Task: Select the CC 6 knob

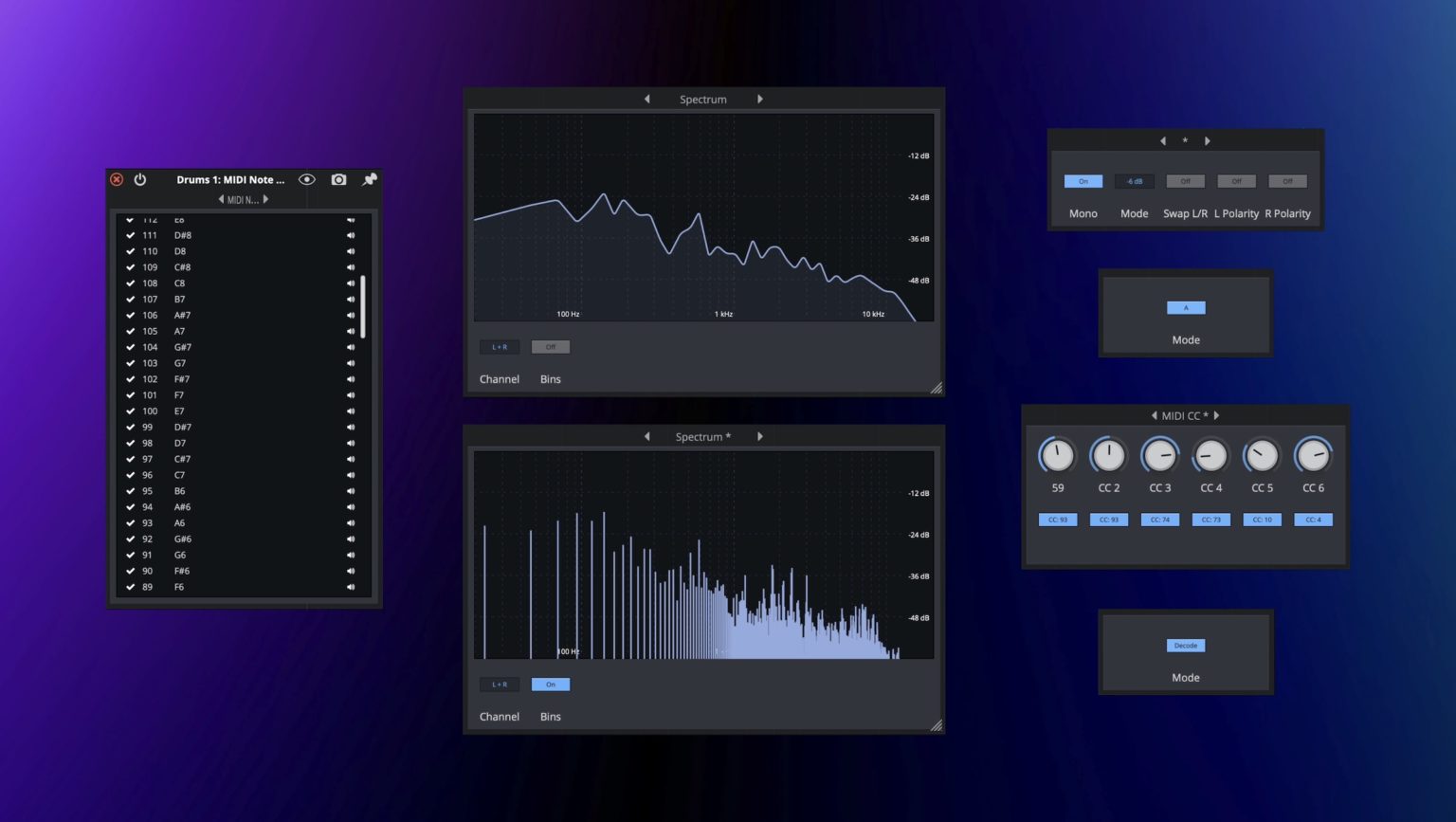Action: (1313, 458)
